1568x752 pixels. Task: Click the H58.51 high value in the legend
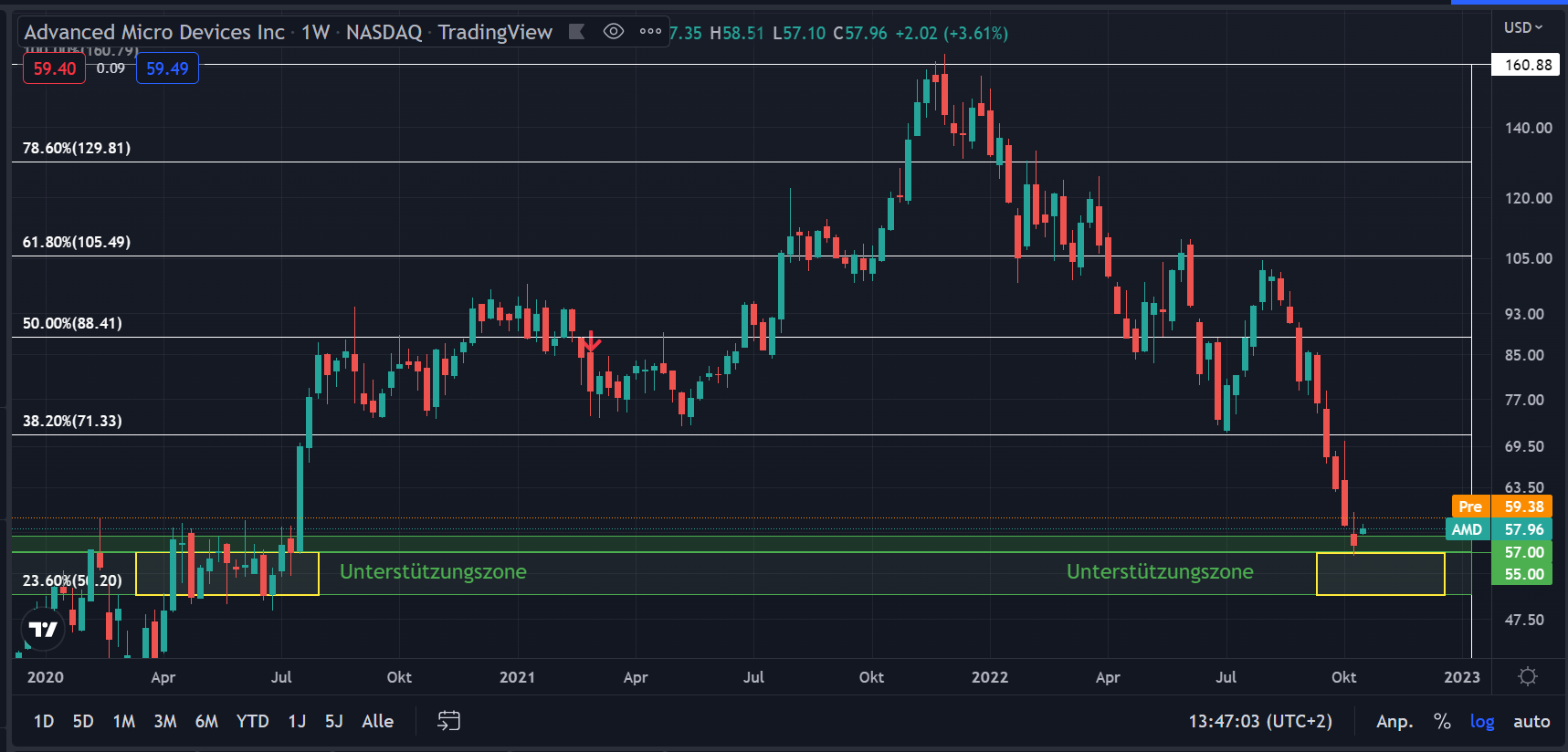tap(737, 33)
